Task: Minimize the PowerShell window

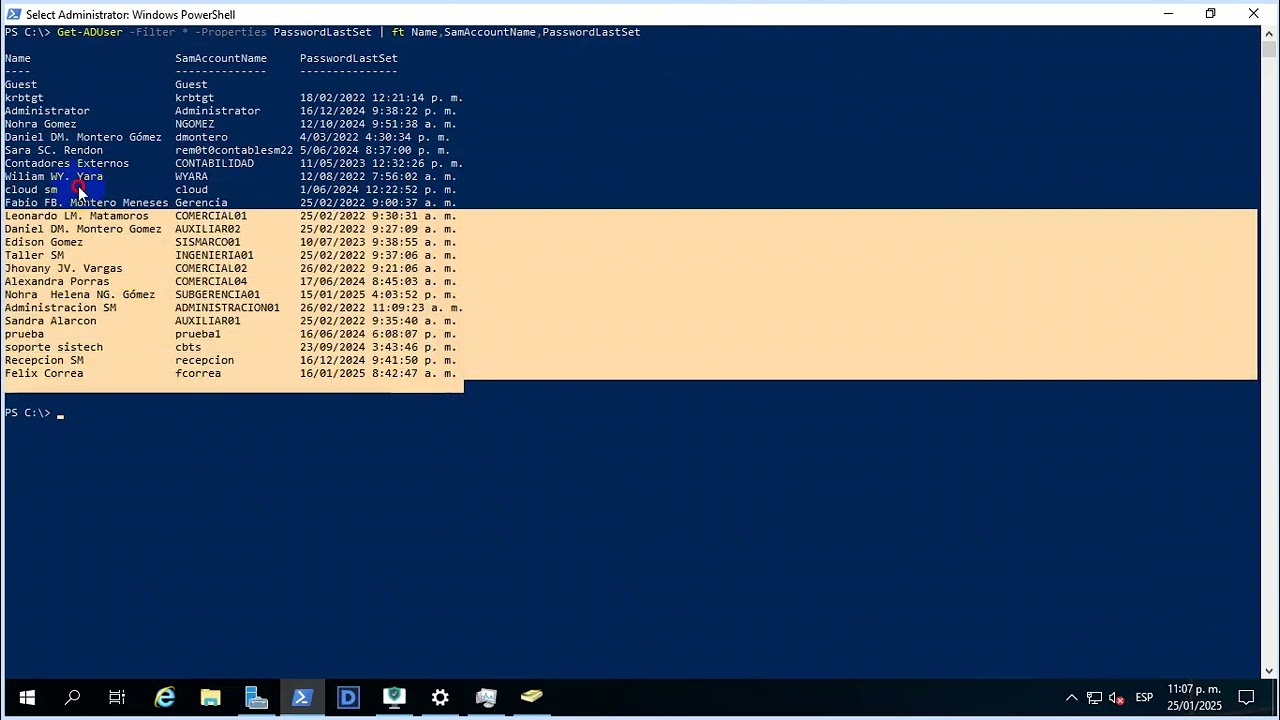Action: (x=1168, y=14)
